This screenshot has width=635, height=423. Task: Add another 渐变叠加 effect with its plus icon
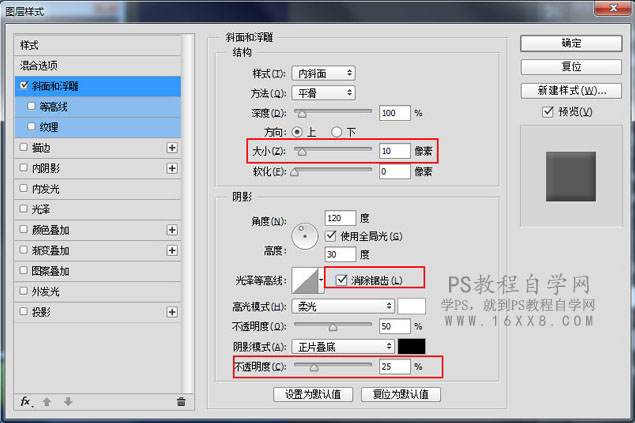coord(172,251)
